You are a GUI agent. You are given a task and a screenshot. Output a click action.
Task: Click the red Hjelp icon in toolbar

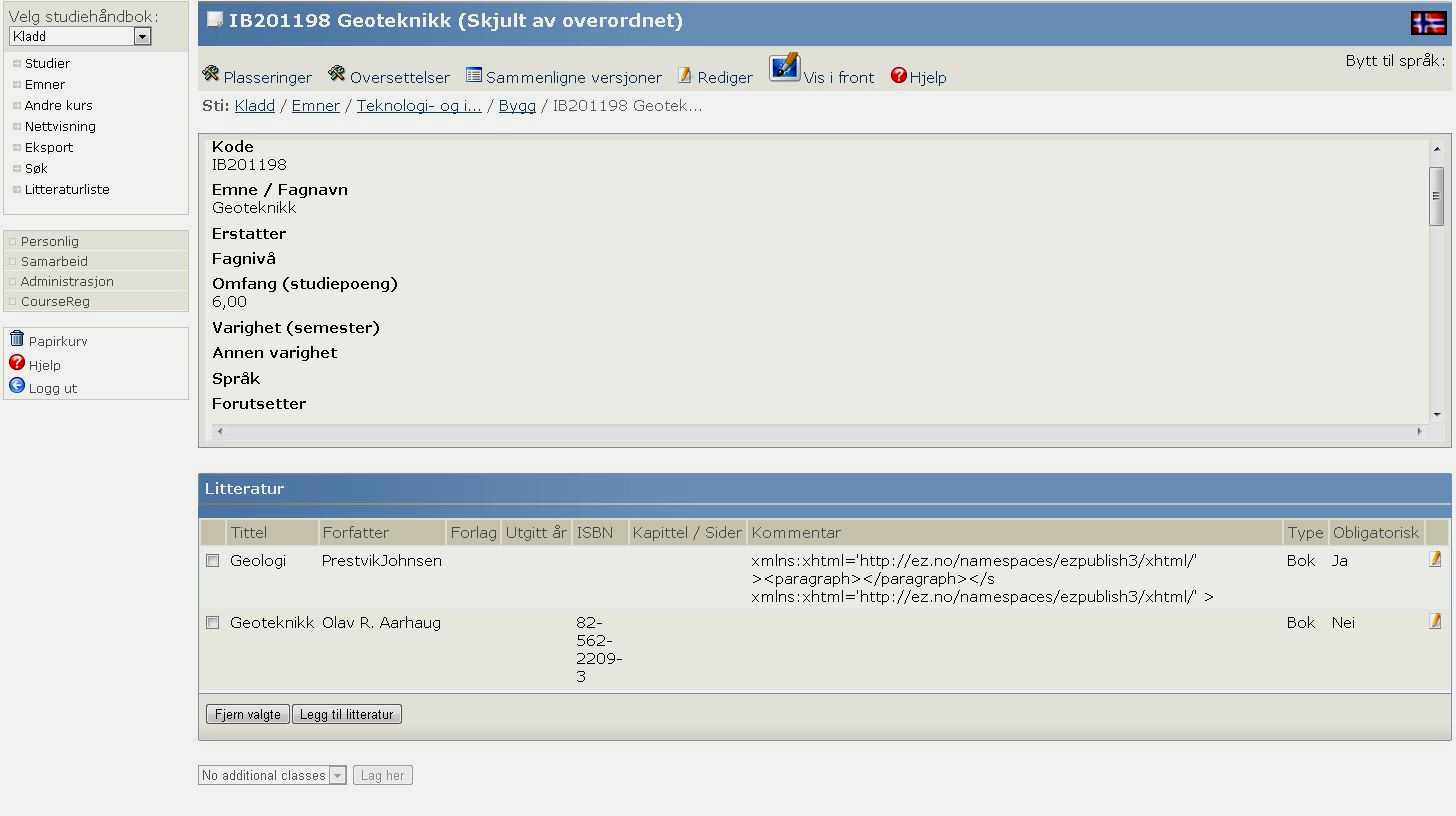(x=898, y=75)
